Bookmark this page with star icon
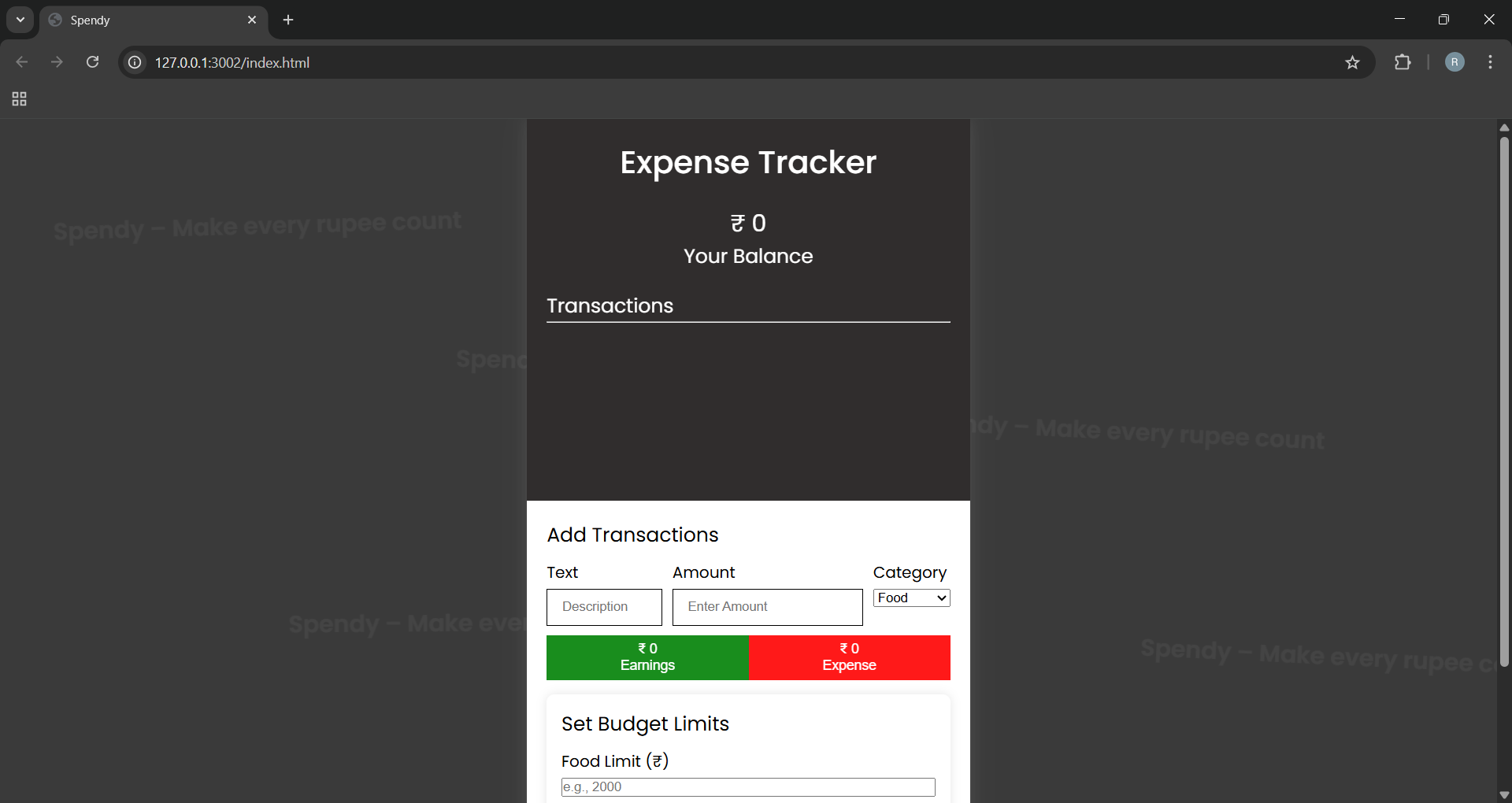Image resolution: width=1512 pixels, height=803 pixels. (1352, 62)
